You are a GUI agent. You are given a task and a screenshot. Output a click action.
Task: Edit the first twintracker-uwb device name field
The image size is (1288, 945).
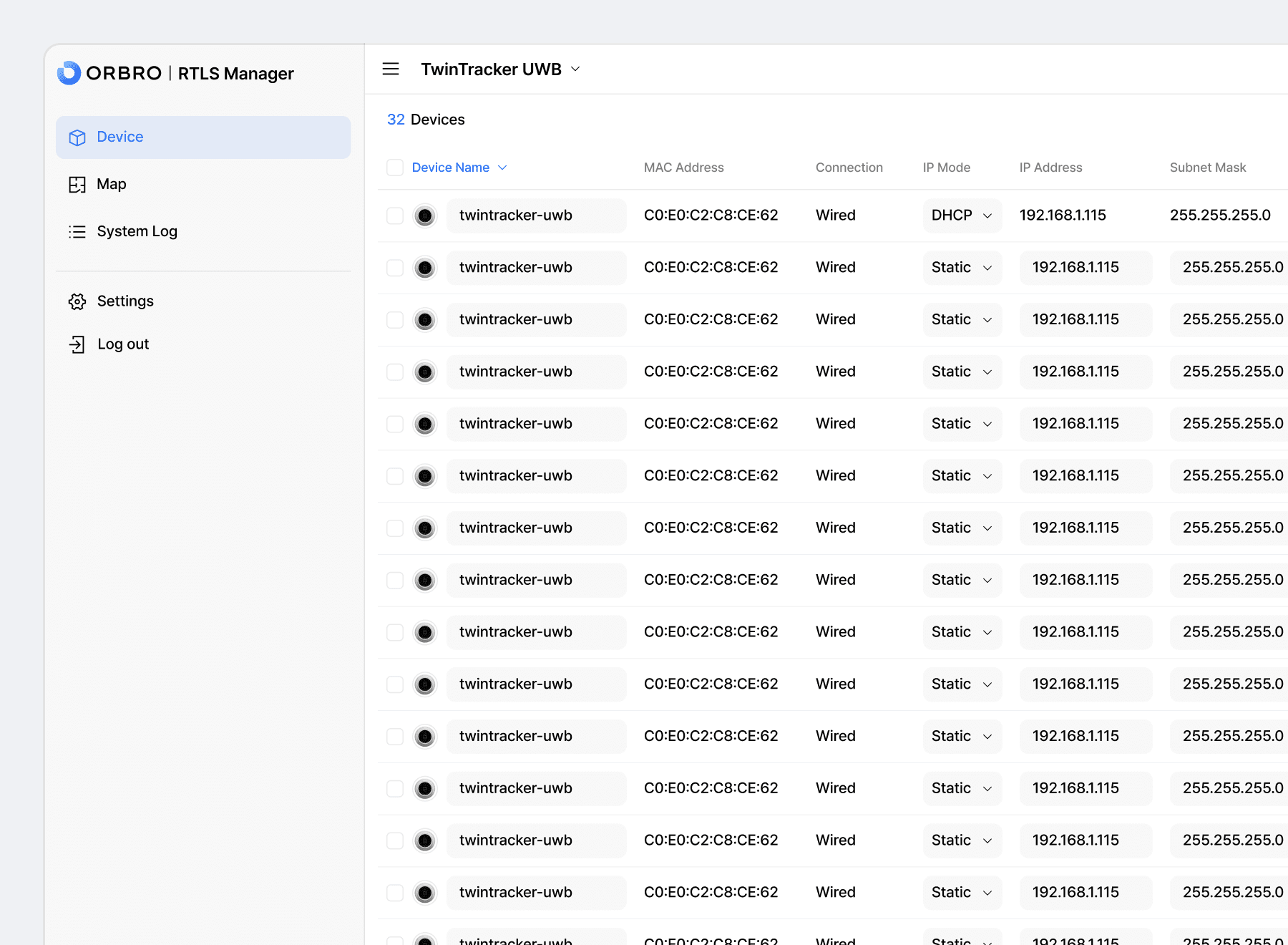point(536,215)
